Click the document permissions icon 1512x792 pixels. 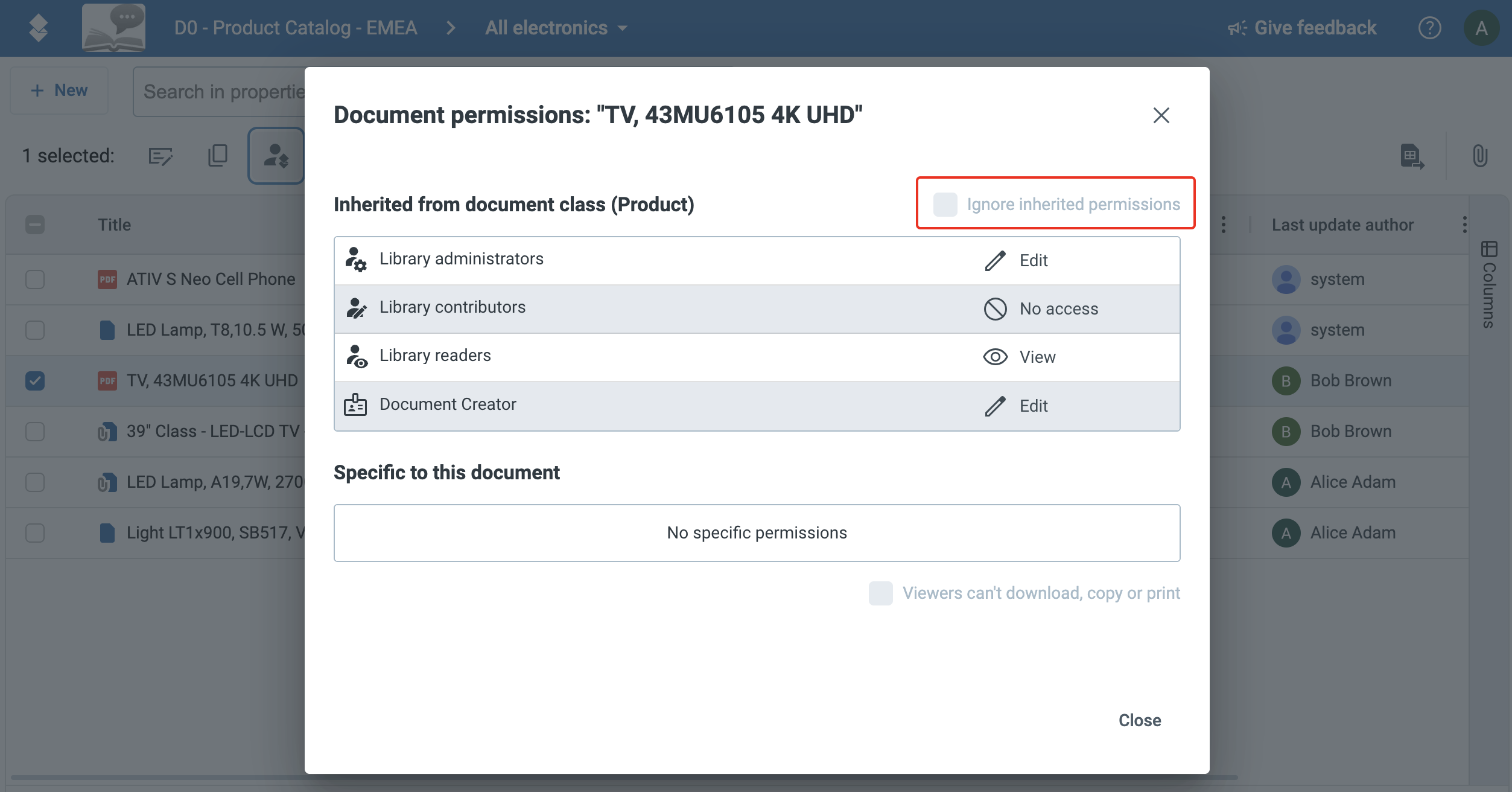(x=276, y=156)
